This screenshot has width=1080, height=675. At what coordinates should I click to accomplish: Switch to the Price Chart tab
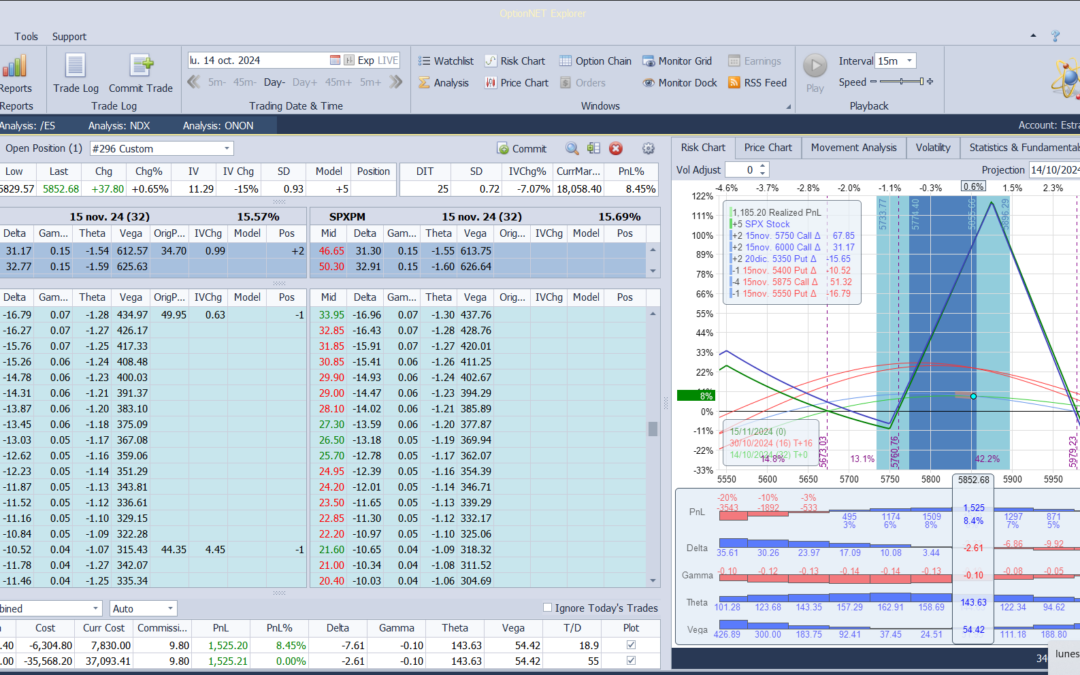pos(768,148)
